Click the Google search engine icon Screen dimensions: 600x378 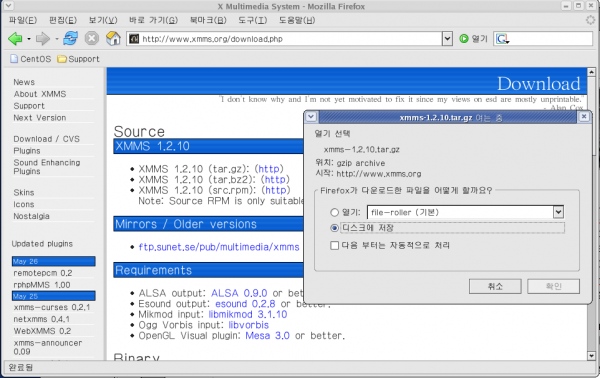[x=502, y=39]
